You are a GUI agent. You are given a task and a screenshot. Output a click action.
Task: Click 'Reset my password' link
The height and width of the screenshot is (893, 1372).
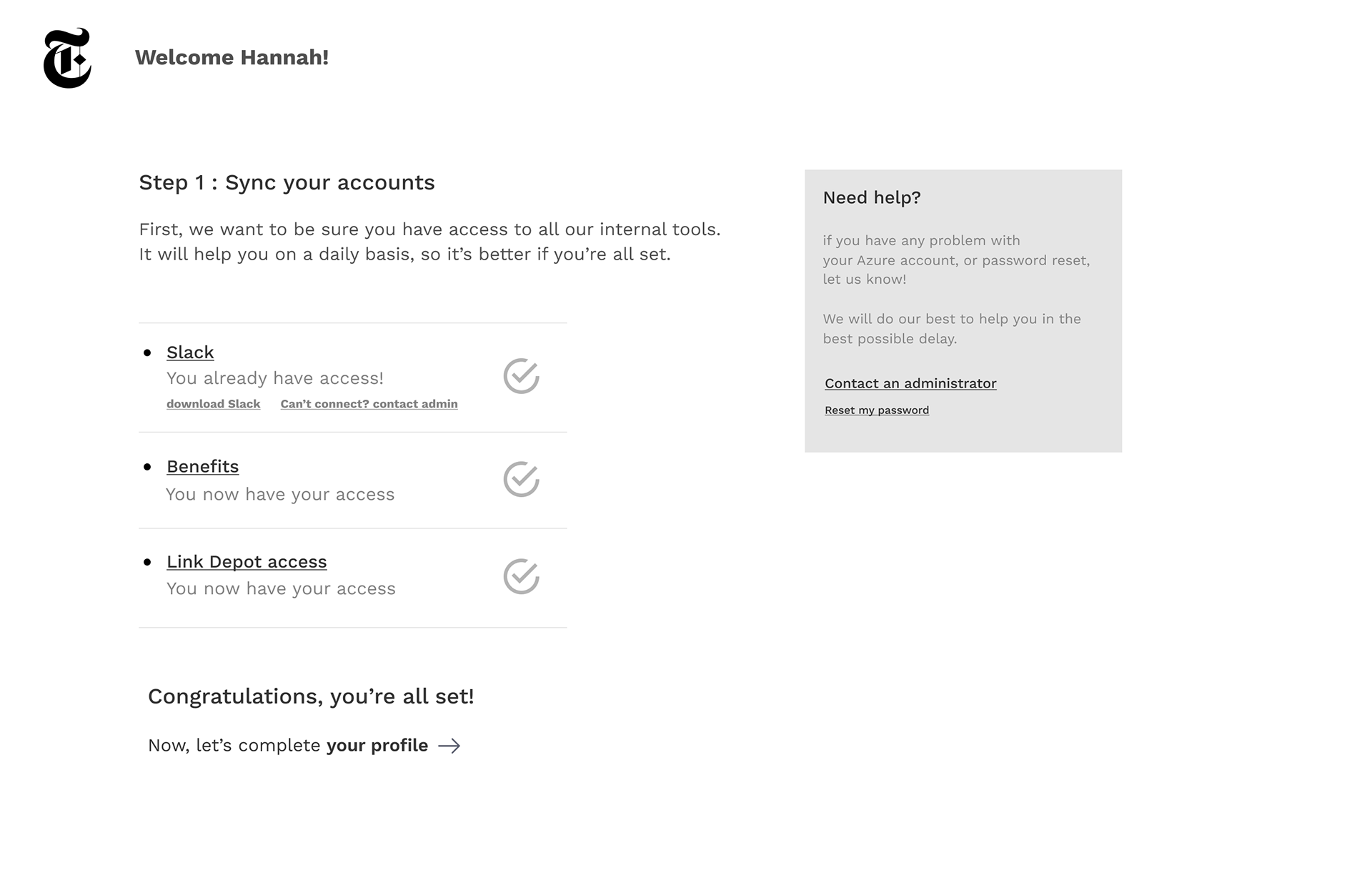pos(877,410)
